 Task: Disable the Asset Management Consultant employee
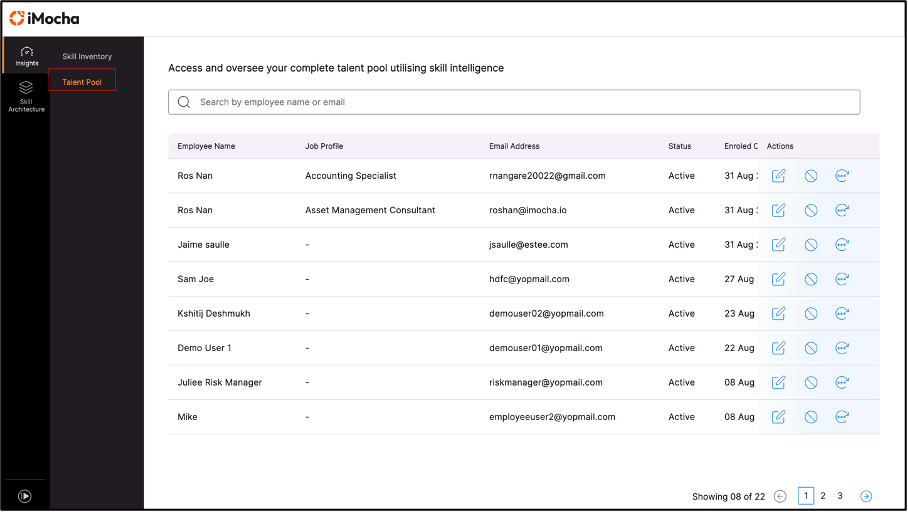[811, 210]
